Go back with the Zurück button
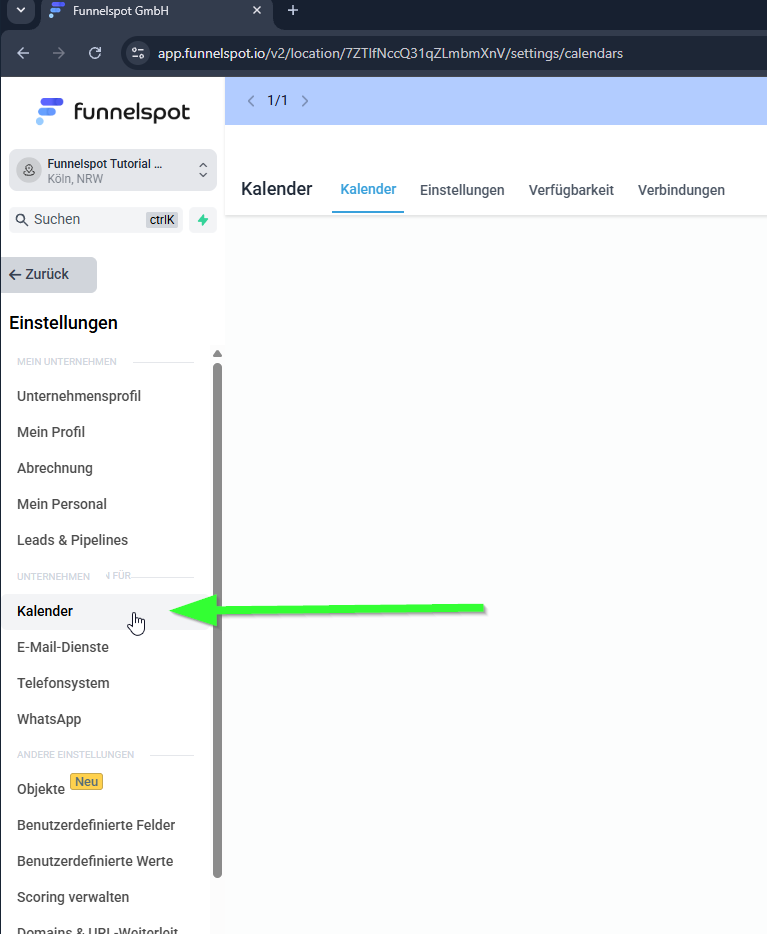 coord(49,275)
